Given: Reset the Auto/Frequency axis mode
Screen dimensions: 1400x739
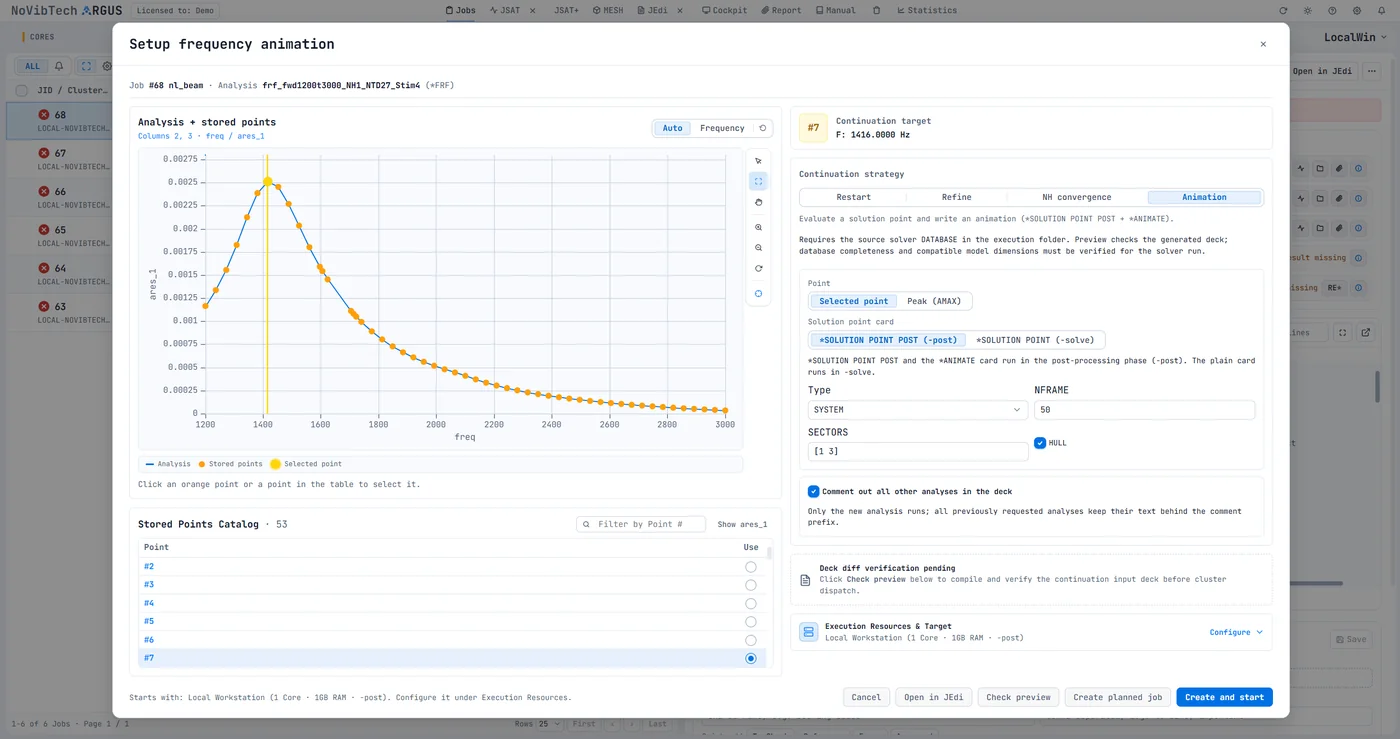Looking at the screenshot, I should 763,128.
